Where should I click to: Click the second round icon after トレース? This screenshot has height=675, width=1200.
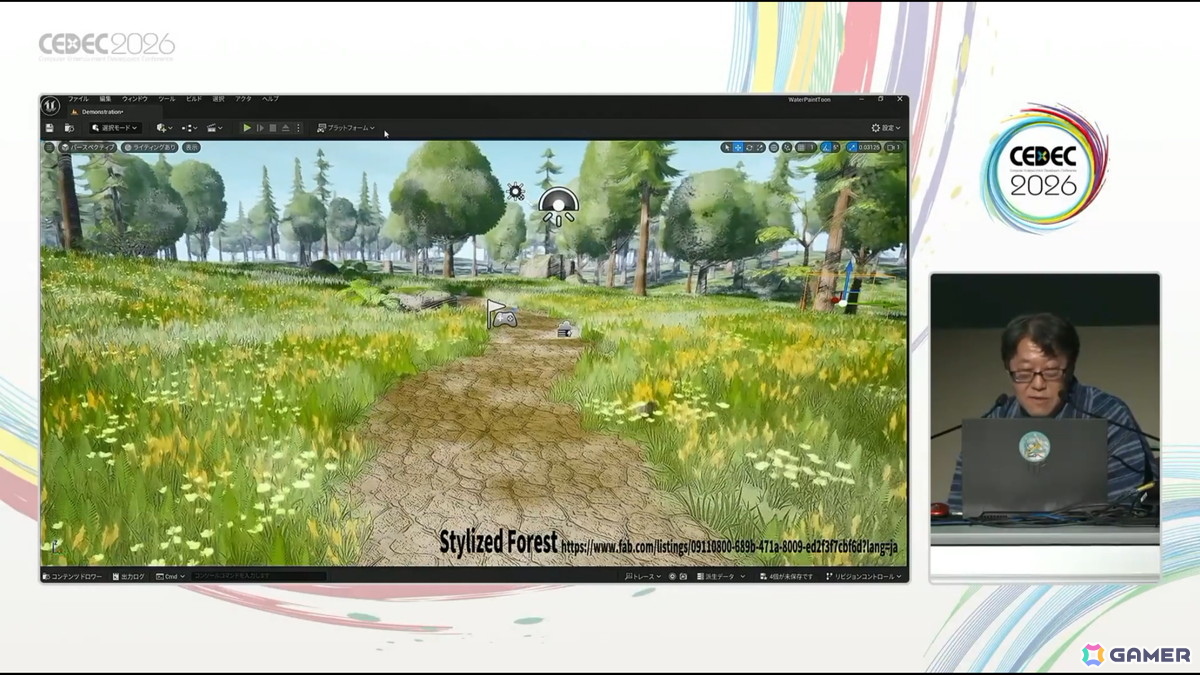click(683, 577)
